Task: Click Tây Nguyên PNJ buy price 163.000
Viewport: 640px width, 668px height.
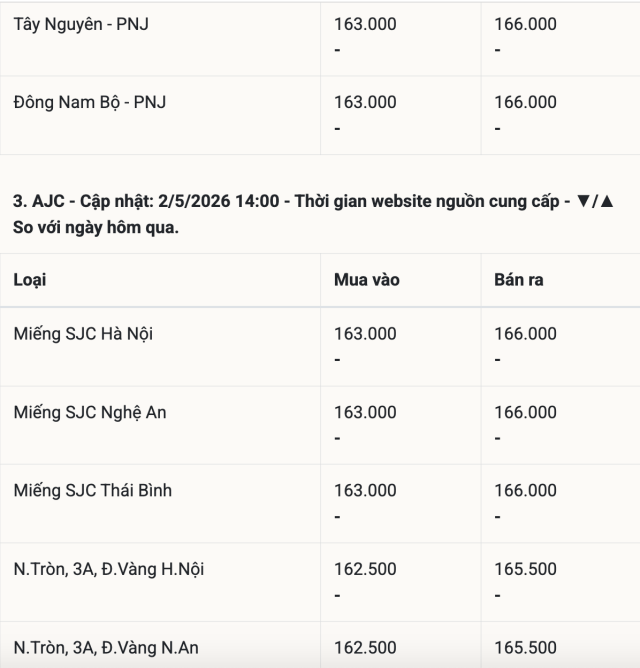Action: click(365, 24)
